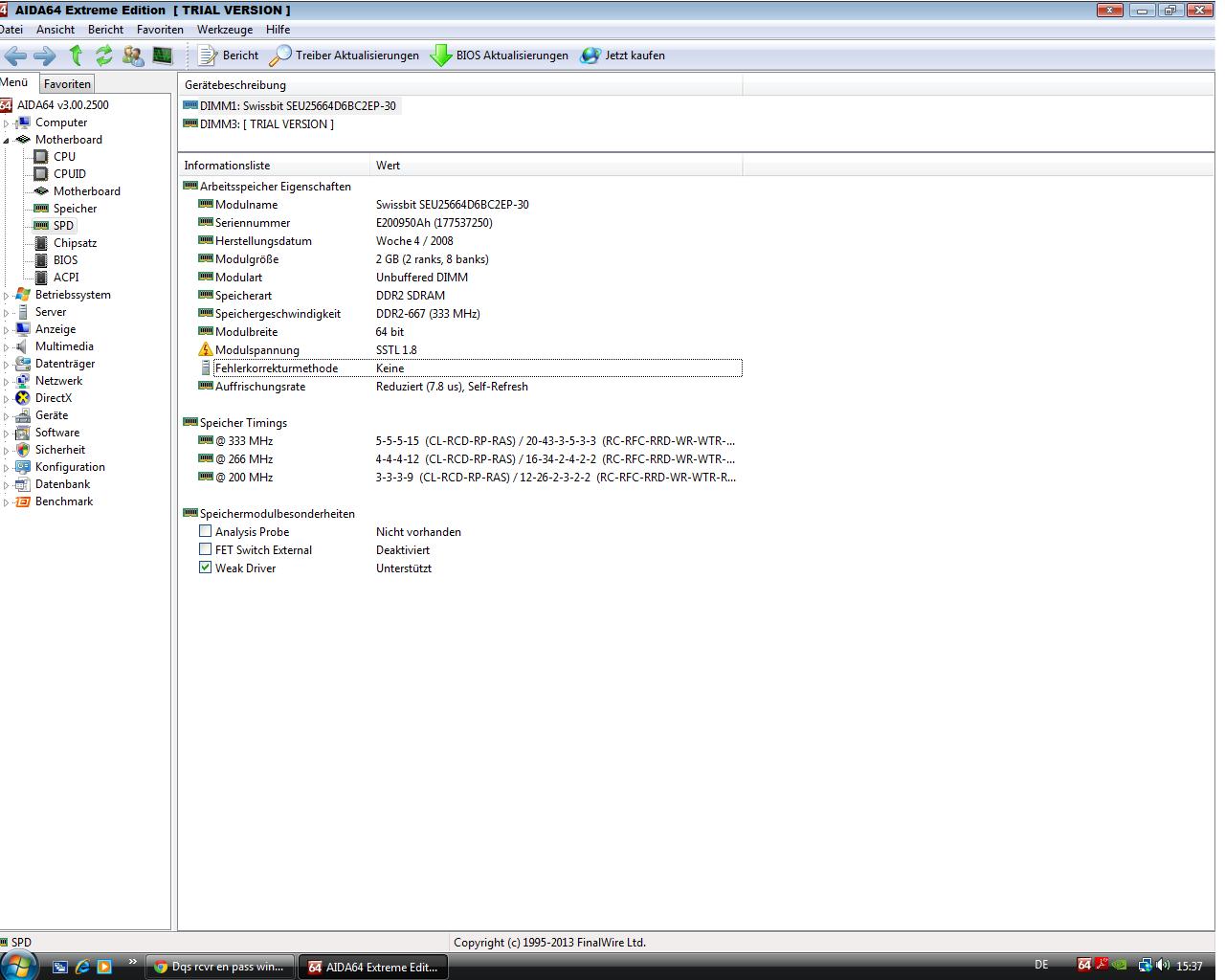The width and height of the screenshot is (1225, 980).
Task: Select the Chipsatz tree item
Action: 75,243
